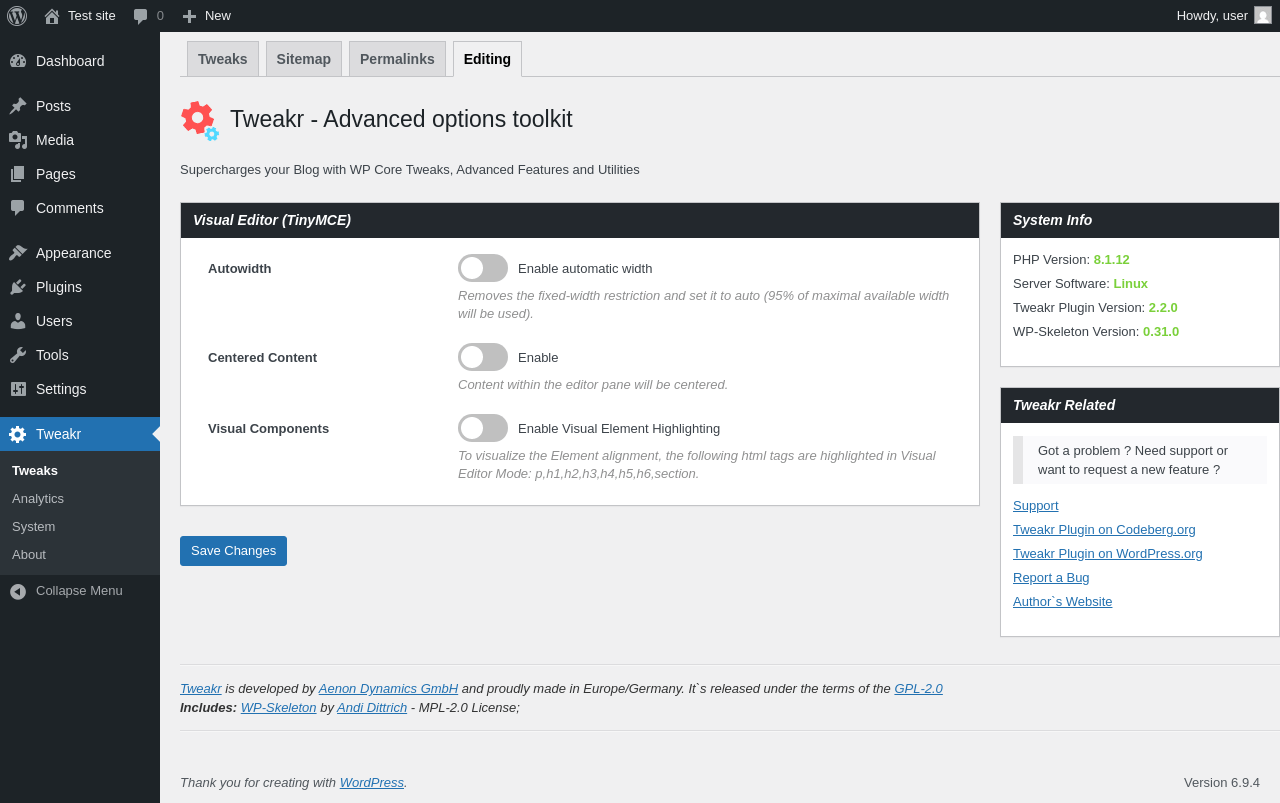The height and width of the screenshot is (803, 1280).
Task: Click the Save Changes button
Action: click(x=233, y=551)
